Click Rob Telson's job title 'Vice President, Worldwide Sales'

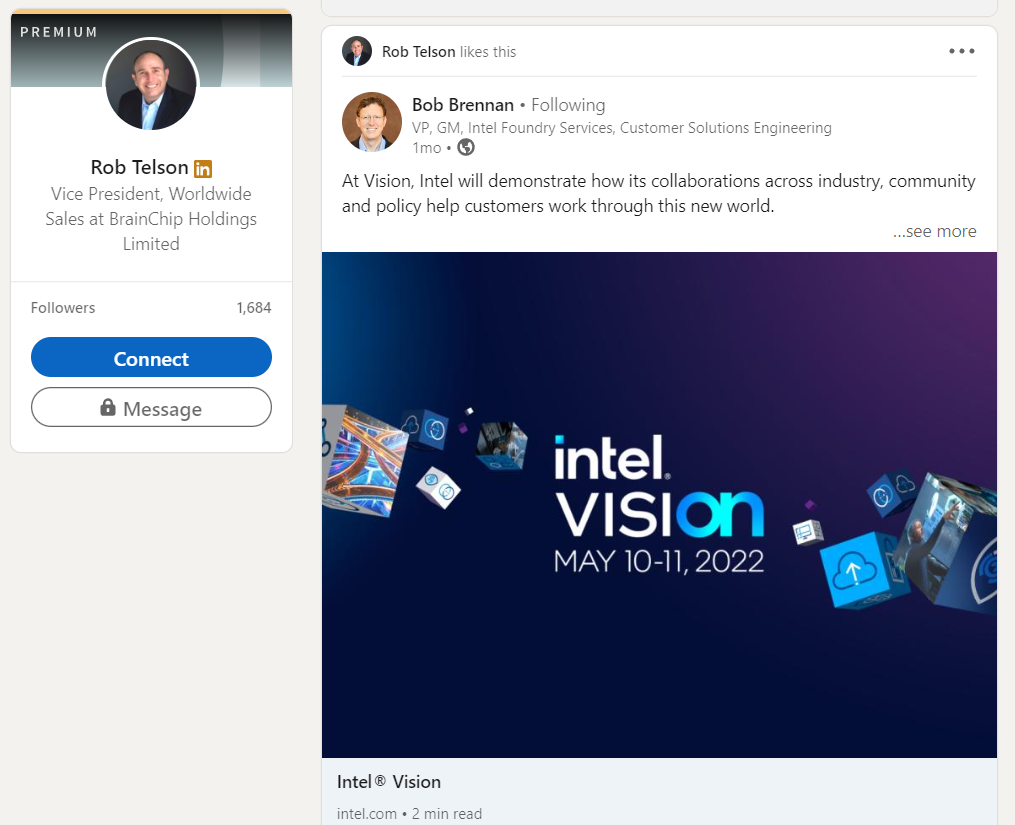pyautogui.click(x=151, y=219)
